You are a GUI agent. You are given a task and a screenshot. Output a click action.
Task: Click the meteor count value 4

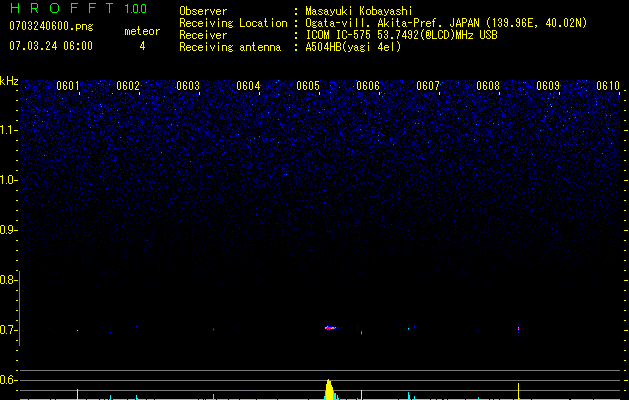(141, 46)
